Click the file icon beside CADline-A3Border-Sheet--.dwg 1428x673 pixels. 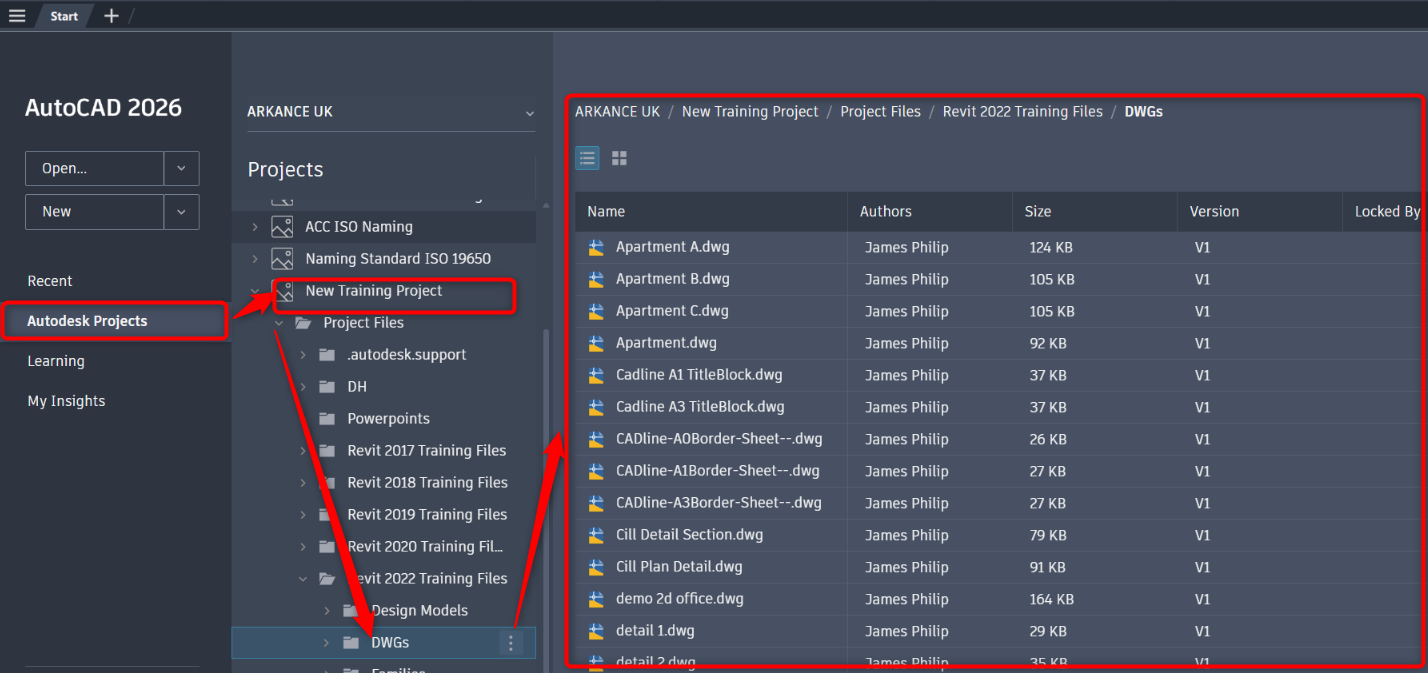pos(597,503)
